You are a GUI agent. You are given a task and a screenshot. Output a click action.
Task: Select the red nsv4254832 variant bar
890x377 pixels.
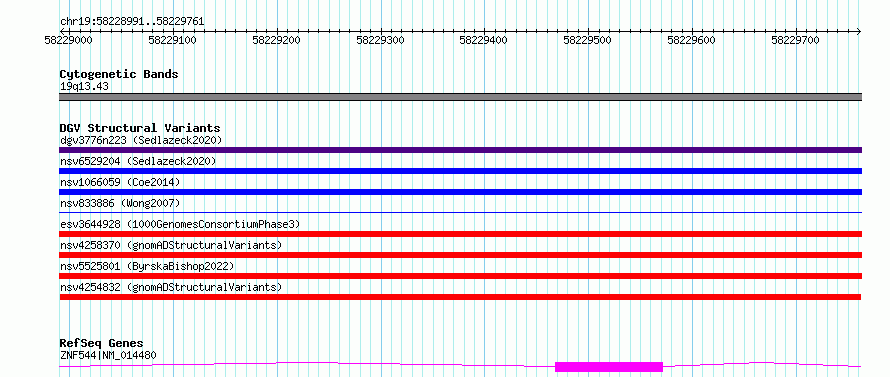click(x=460, y=297)
